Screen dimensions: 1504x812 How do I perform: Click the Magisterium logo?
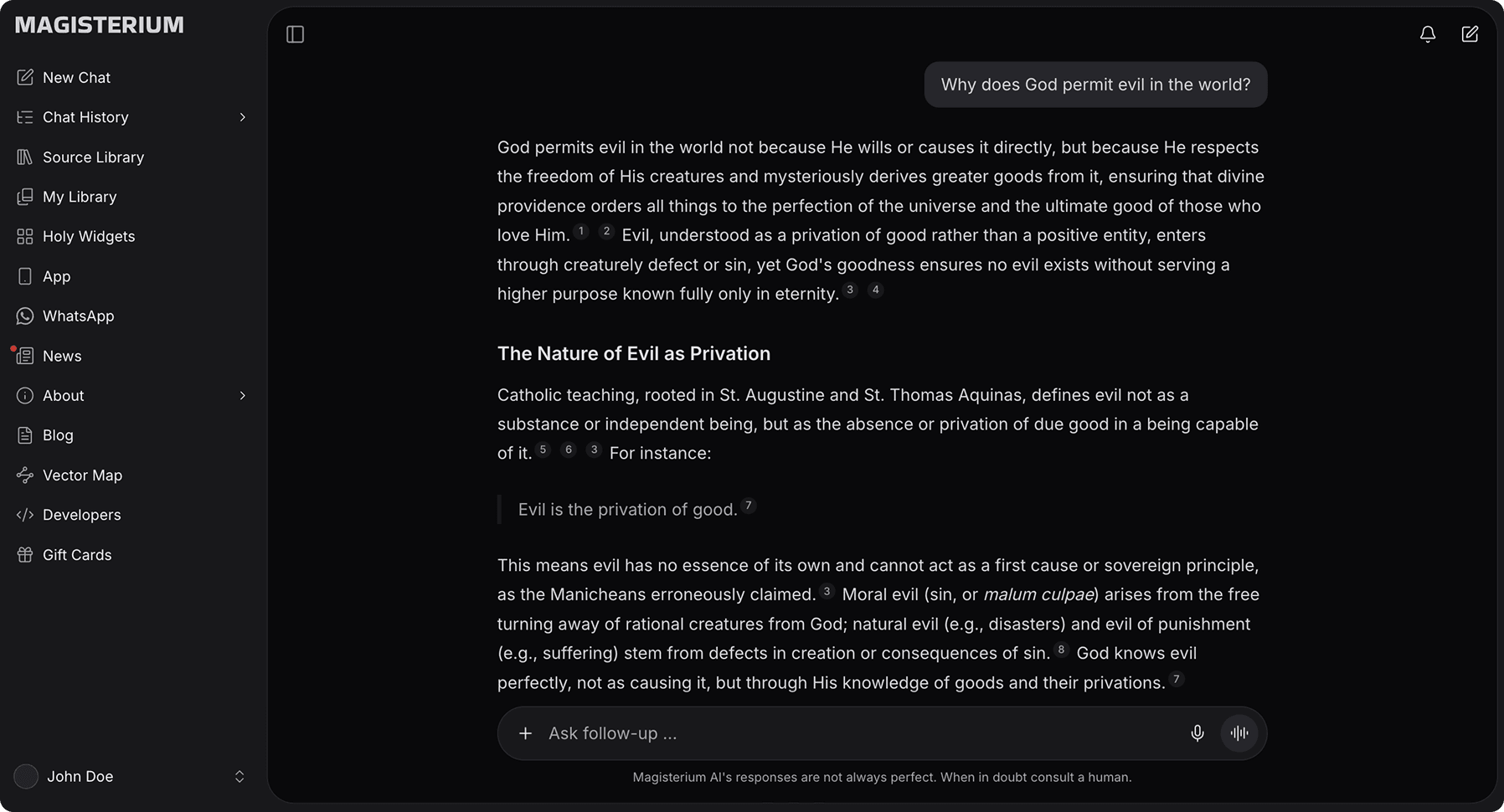point(100,25)
